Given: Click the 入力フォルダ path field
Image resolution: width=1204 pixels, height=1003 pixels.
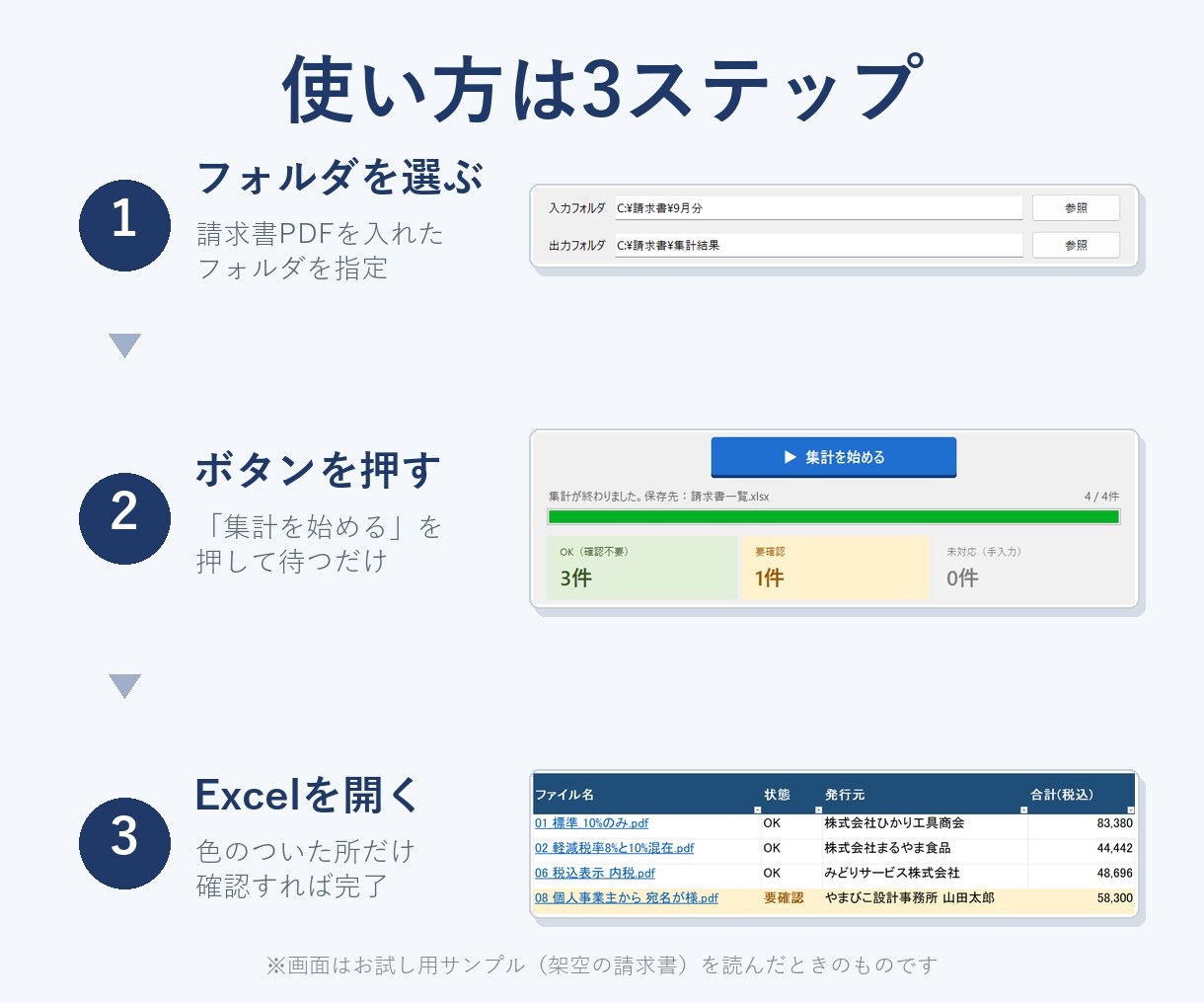Looking at the screenshot, I should 819,208.
